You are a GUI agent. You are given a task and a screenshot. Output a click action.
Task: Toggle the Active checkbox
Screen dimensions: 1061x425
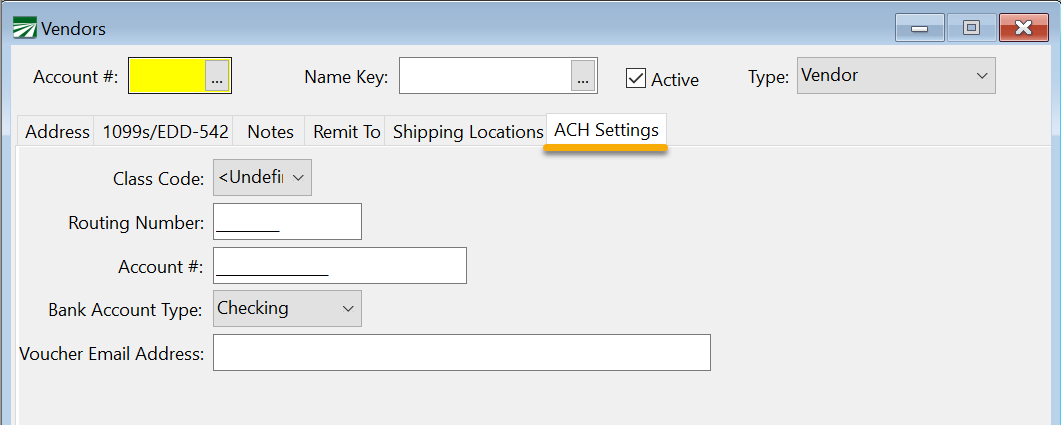(x=636, y=78)
